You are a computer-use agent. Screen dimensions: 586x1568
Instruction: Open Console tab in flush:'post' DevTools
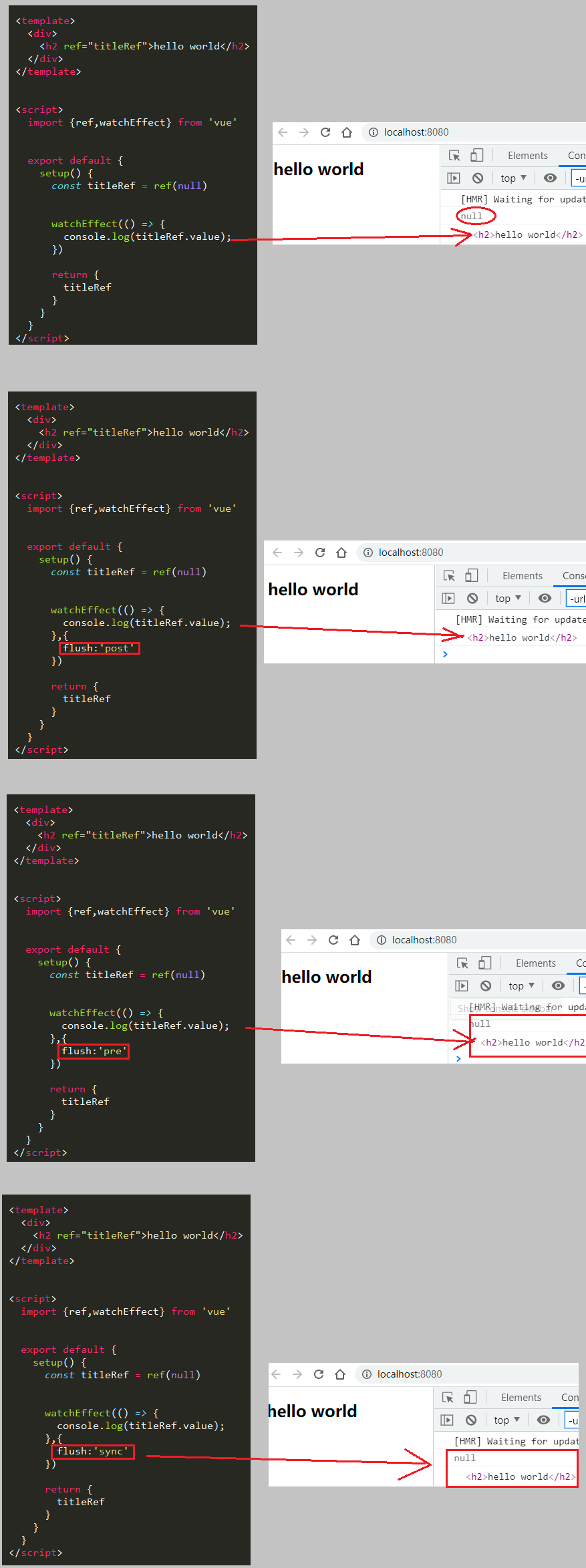[574, 576]
